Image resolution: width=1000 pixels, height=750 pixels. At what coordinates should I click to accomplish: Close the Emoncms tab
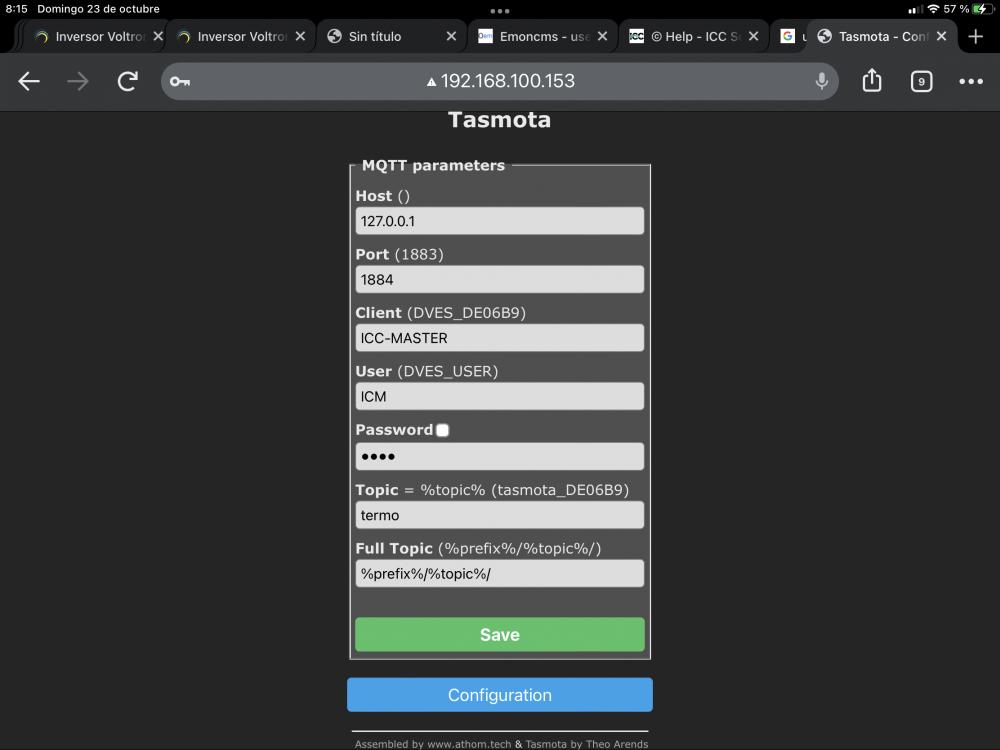click(602, 36)
